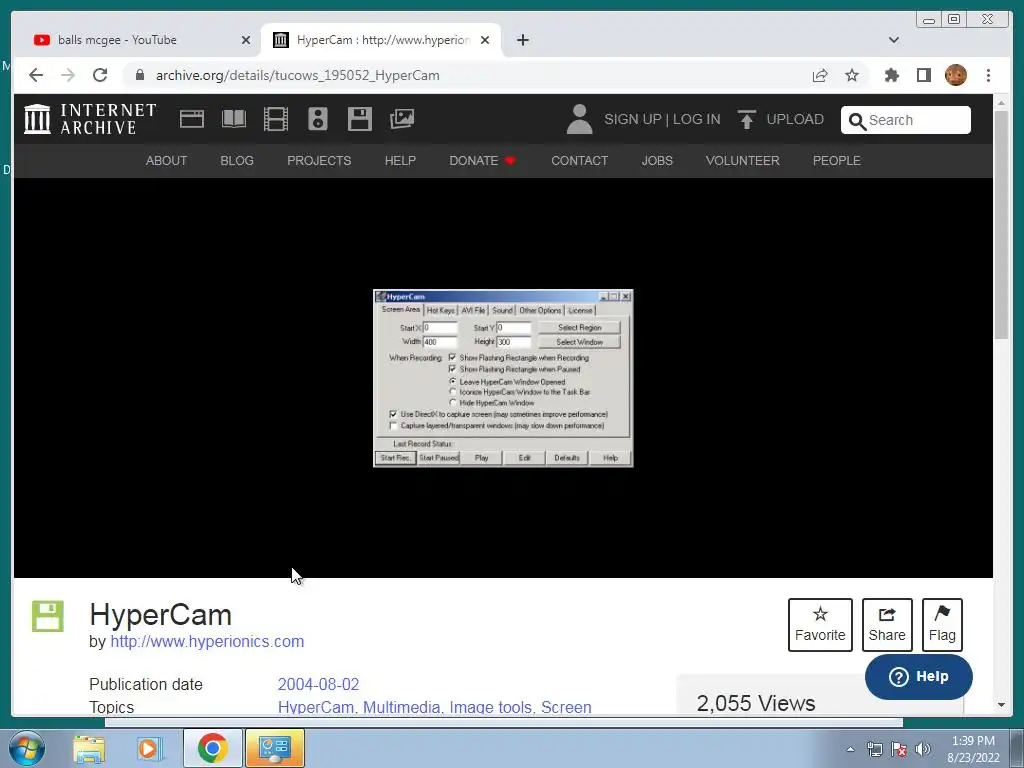Viewport: 1024px width, 768px height.
Task: Click the site lock icon in address bar
Action: pyautogui.click(x=139, y=75)
